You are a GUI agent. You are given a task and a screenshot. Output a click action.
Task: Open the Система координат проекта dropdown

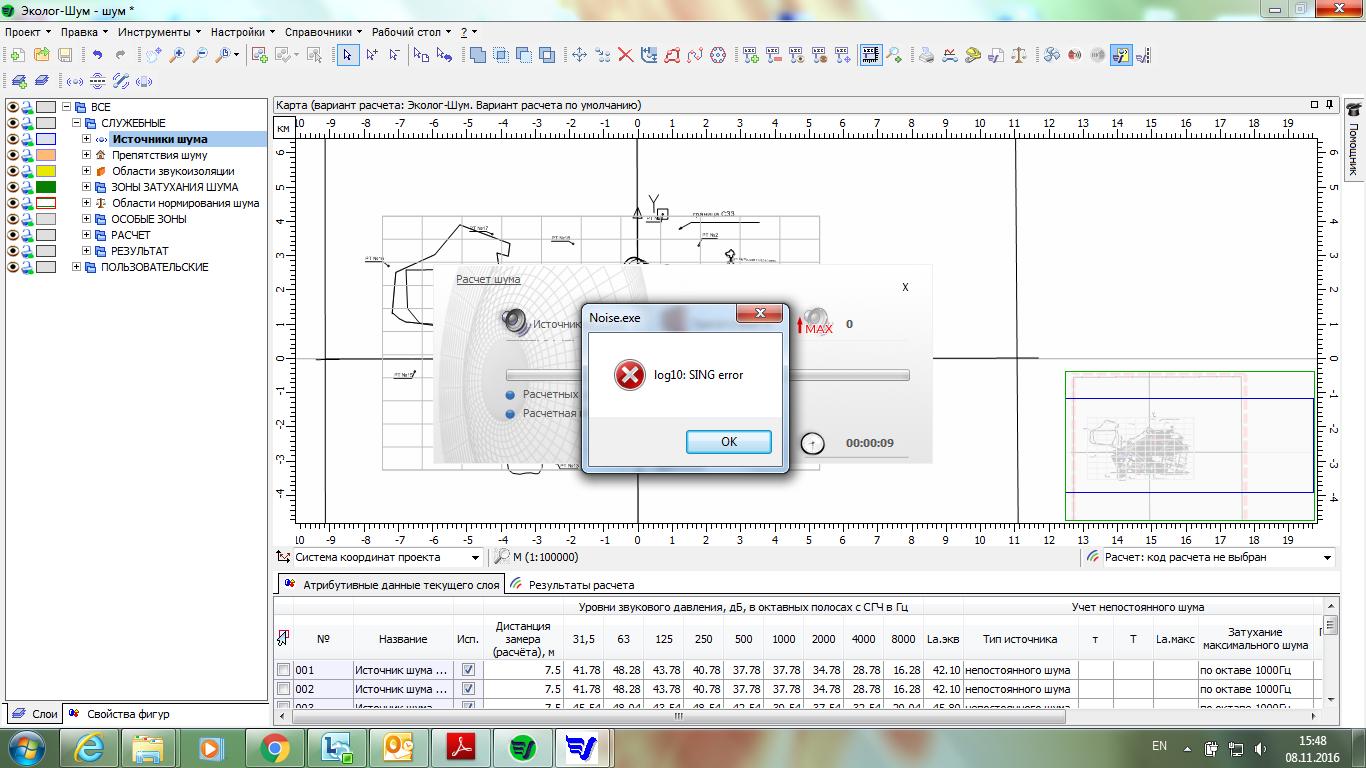coord(475,558)
